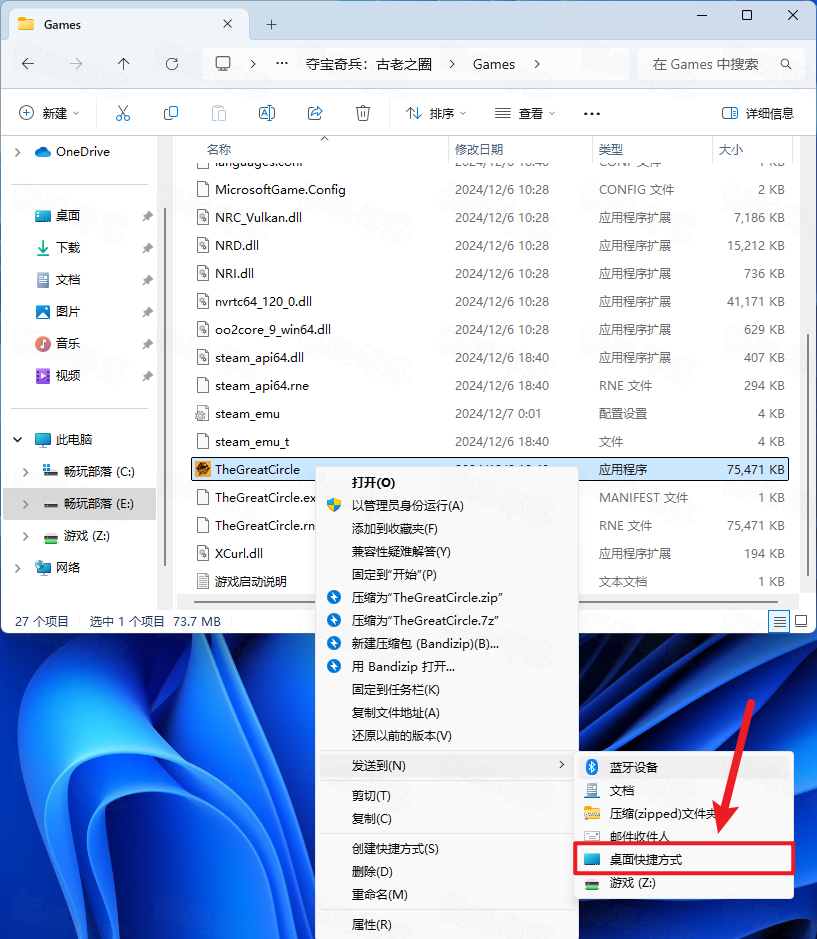The image size is (817, 939).
Task: Click the Downloads arrow icon in sidebar
Action: click(43, 248)
